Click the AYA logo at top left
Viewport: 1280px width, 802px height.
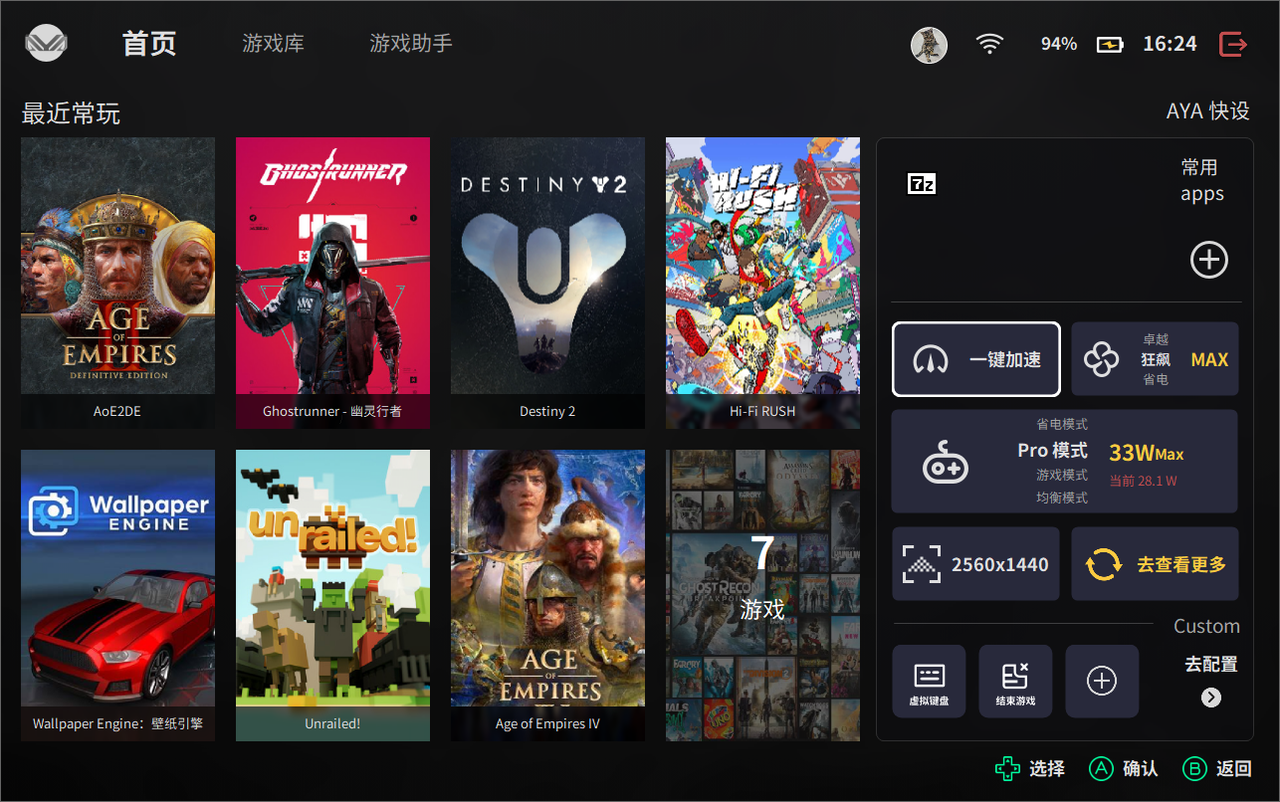point(46,43)
